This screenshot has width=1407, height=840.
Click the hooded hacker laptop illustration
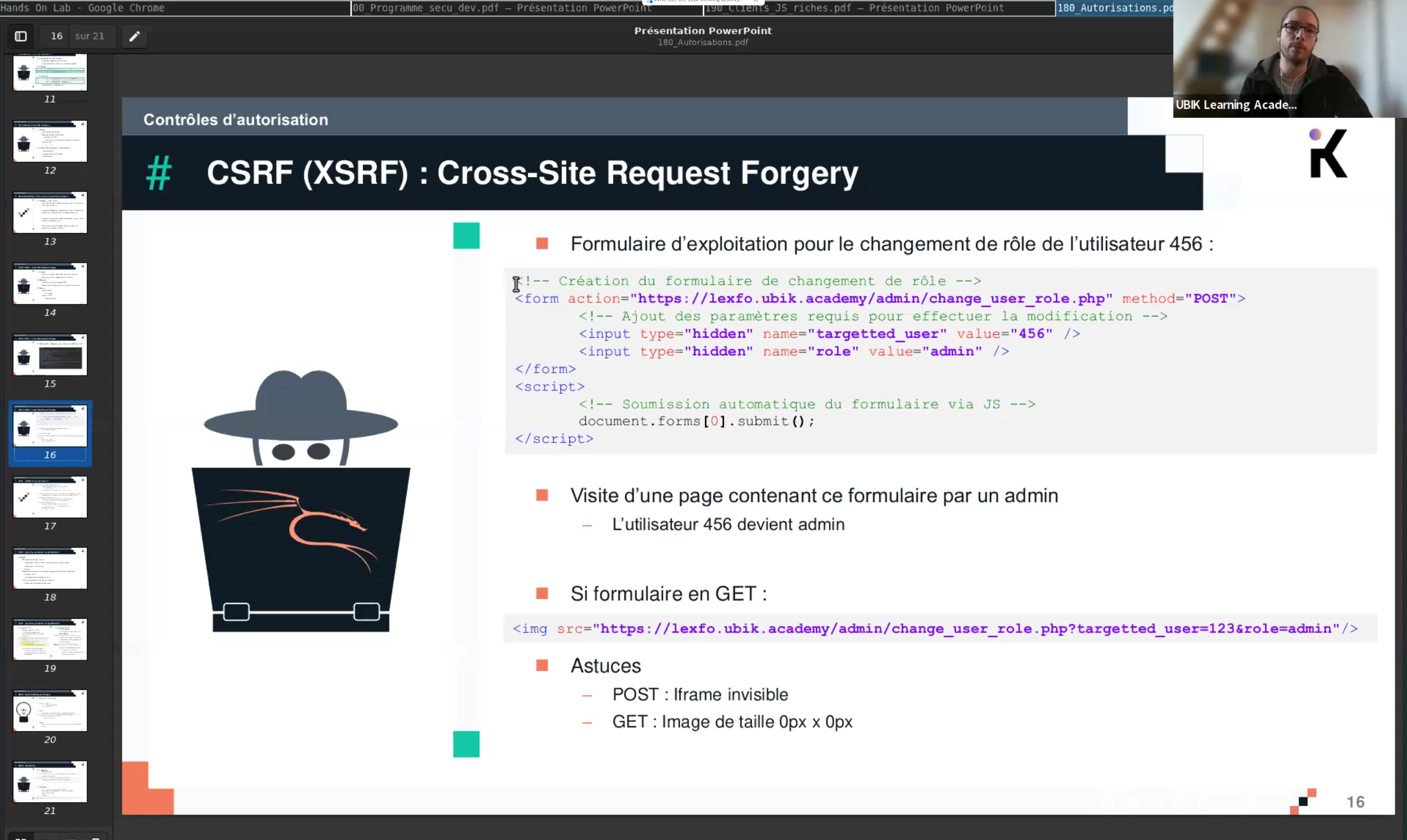301,500
